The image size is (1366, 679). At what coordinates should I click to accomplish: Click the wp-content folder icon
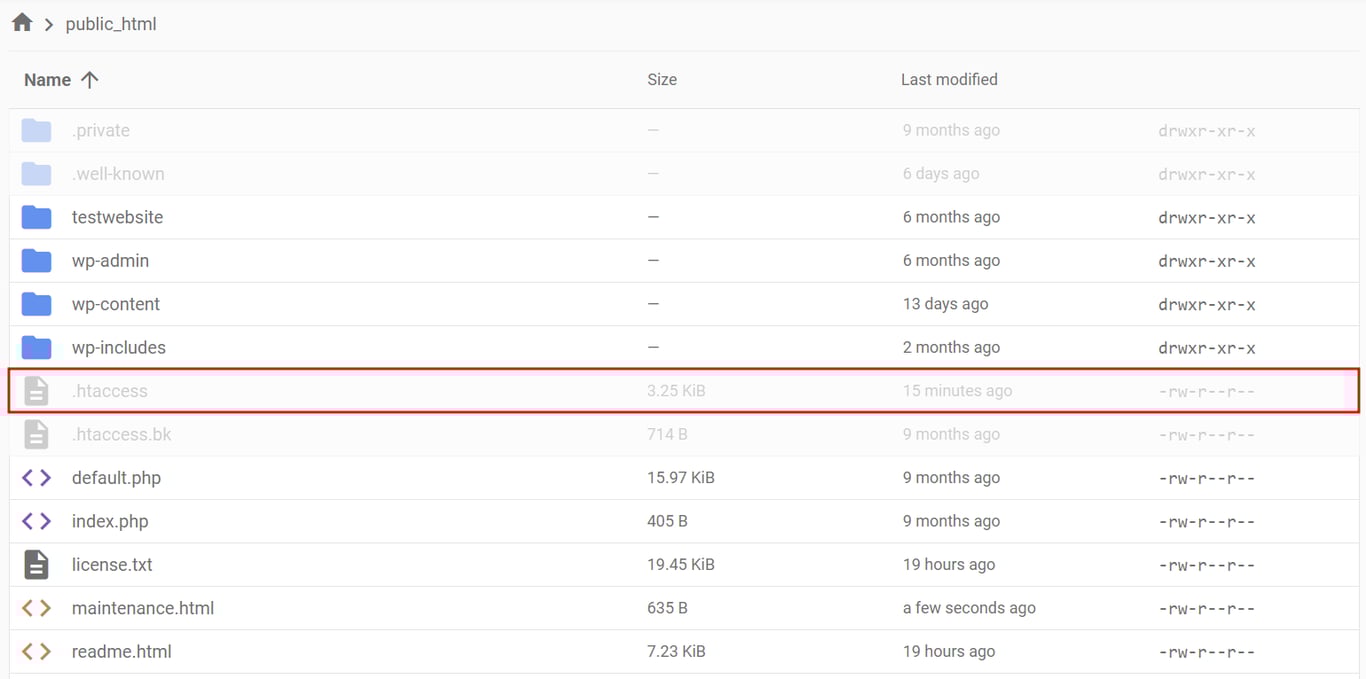pyautogui.click(x=36, y=304)
